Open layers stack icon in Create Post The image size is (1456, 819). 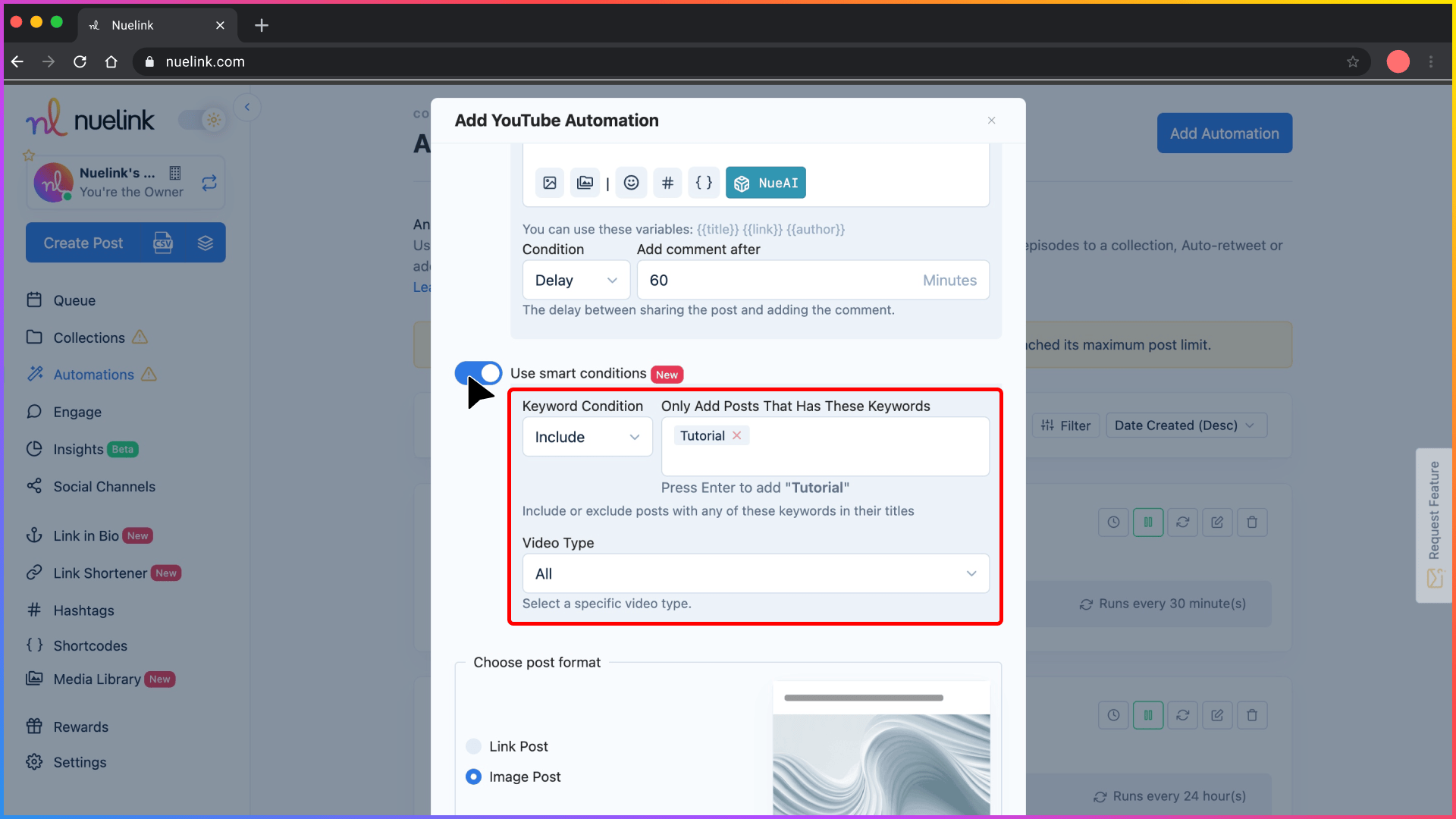(205, 243)
